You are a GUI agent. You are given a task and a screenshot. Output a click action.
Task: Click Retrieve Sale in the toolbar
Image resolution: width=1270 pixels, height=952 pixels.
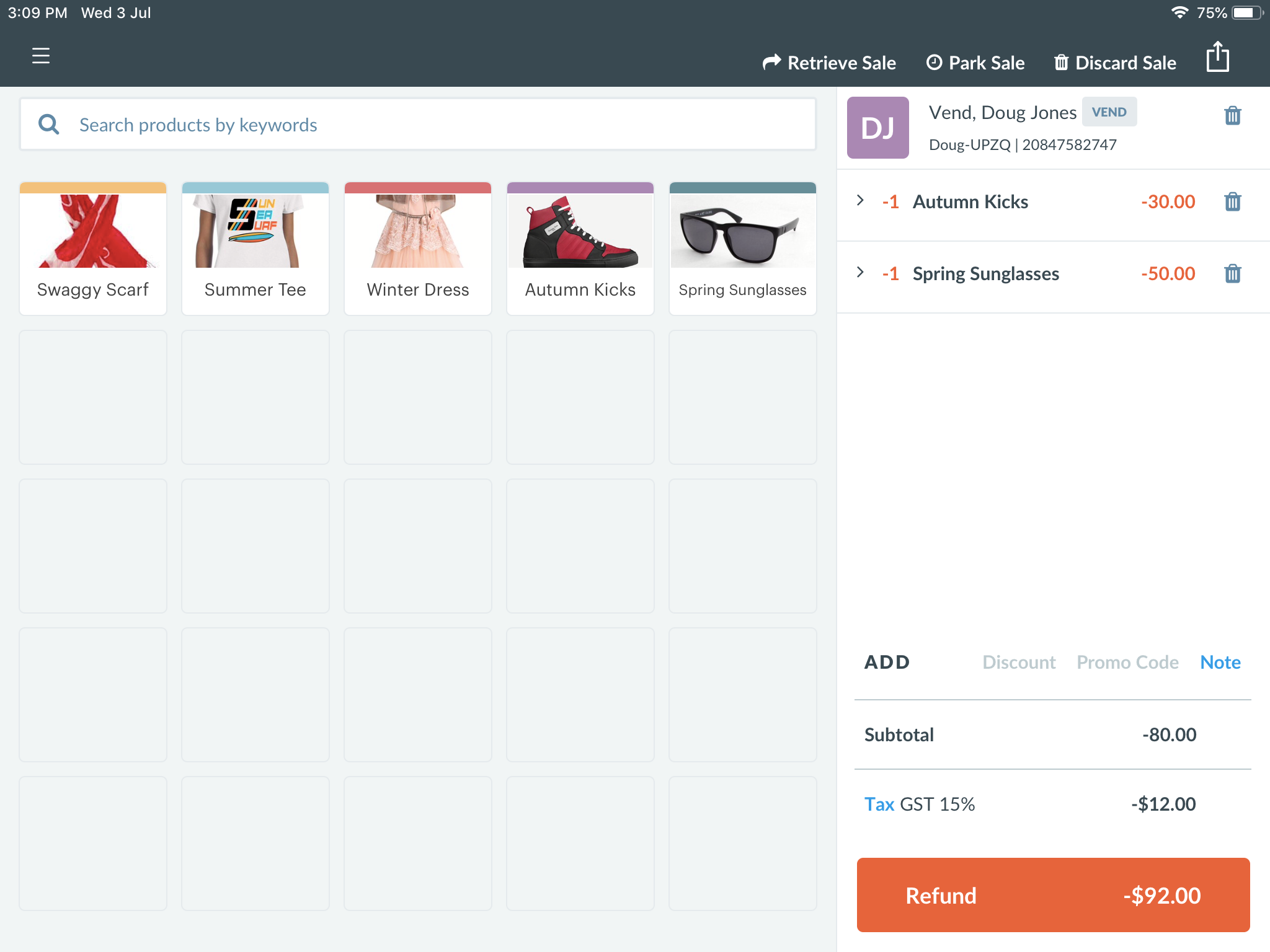(x=829, y=63)
